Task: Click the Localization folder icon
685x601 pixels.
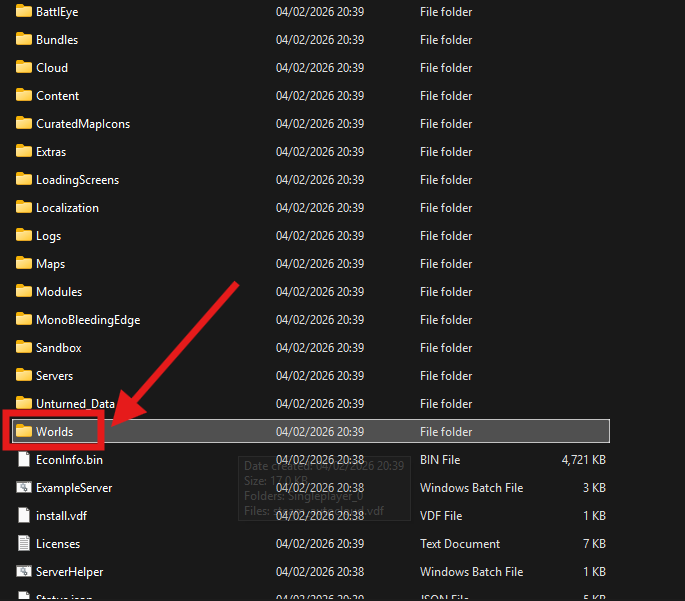Action: click(x=24, y=207)
